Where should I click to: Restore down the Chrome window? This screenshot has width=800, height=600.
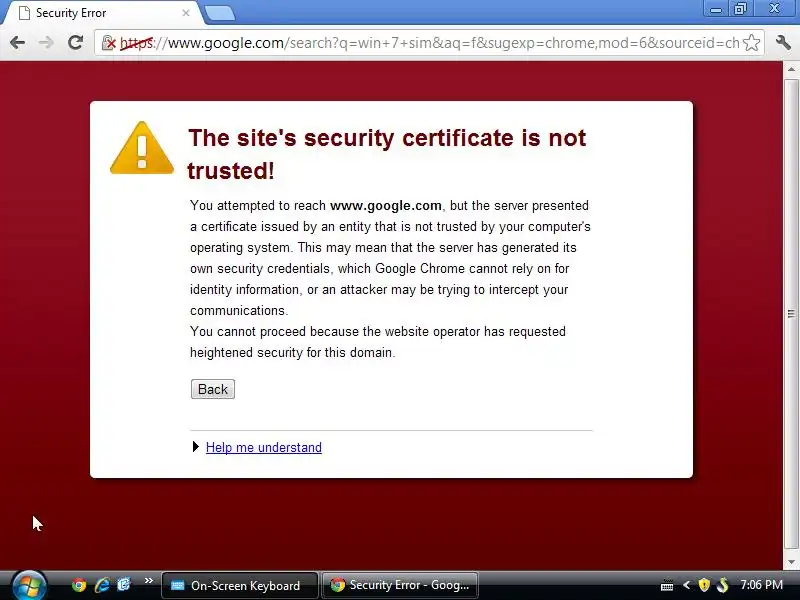740,9
